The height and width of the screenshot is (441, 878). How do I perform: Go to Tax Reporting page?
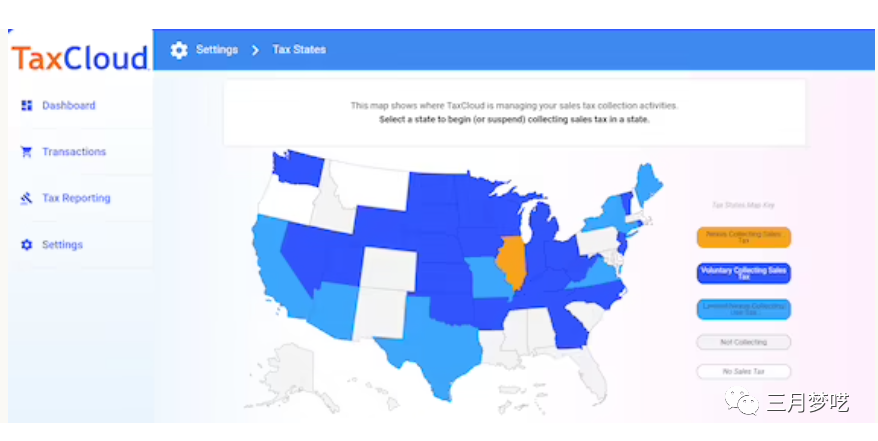pos(75,198)
